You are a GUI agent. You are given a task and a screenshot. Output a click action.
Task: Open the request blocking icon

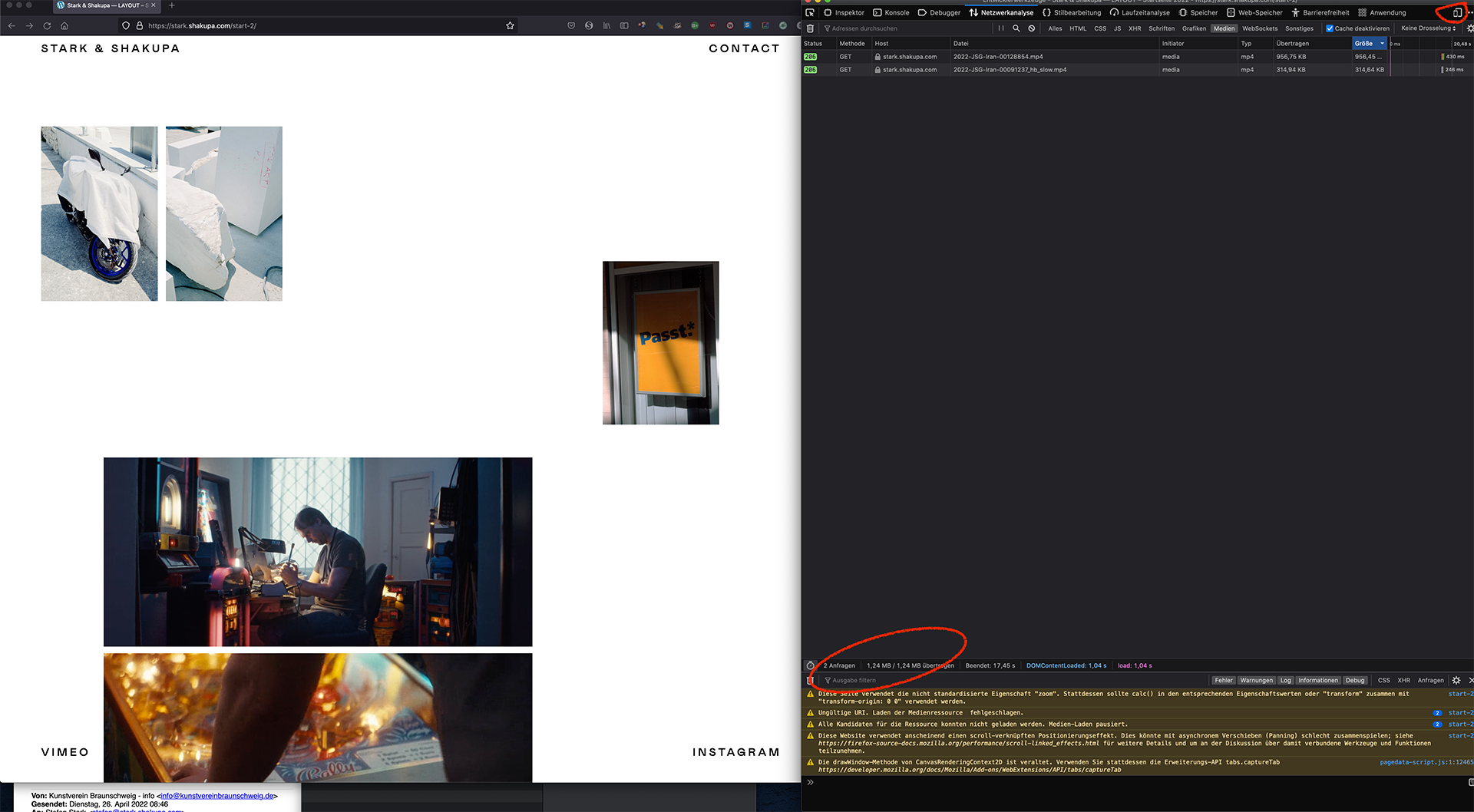[1032, 28]
